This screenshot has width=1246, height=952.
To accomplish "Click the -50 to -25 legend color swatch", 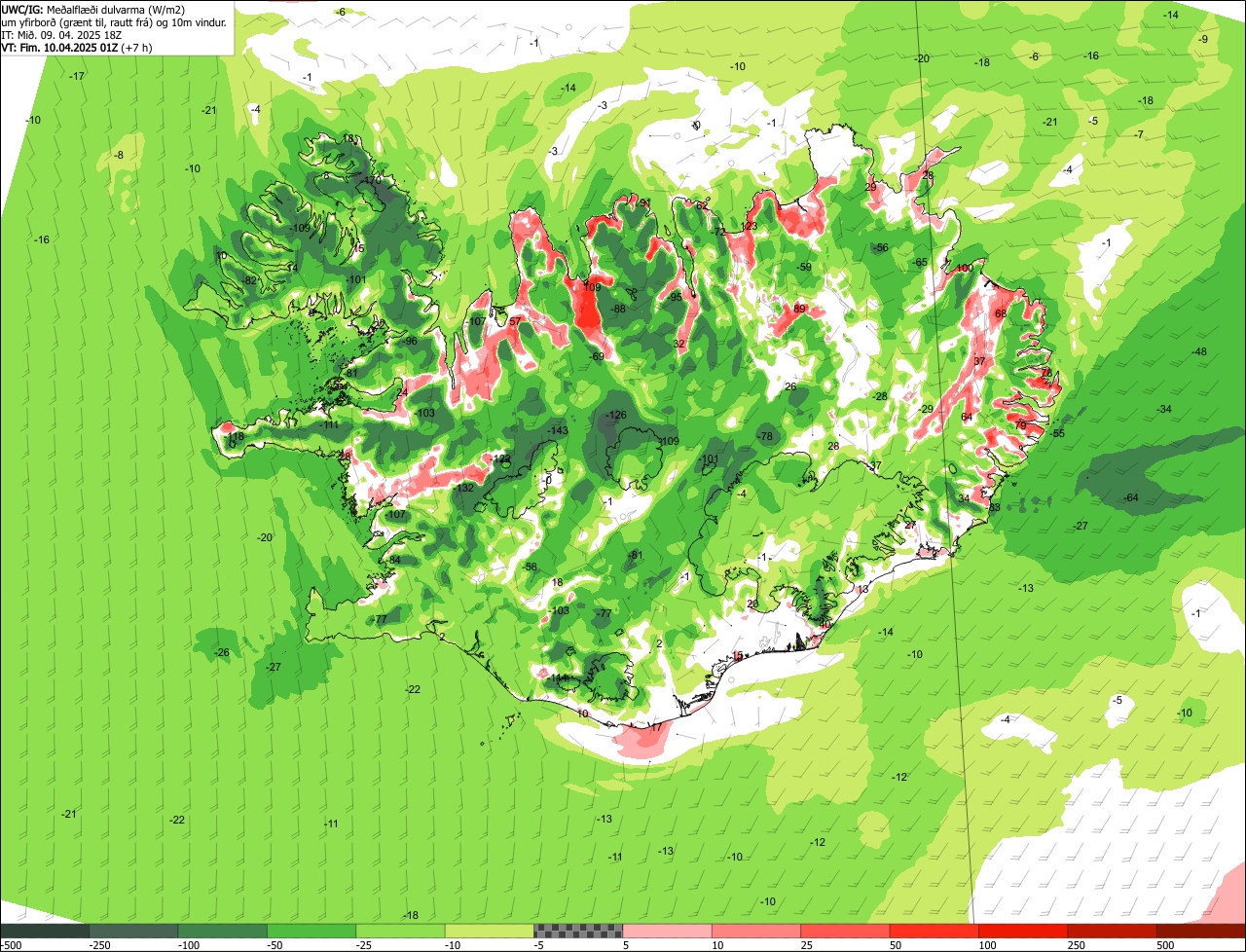I will [311, 931].
